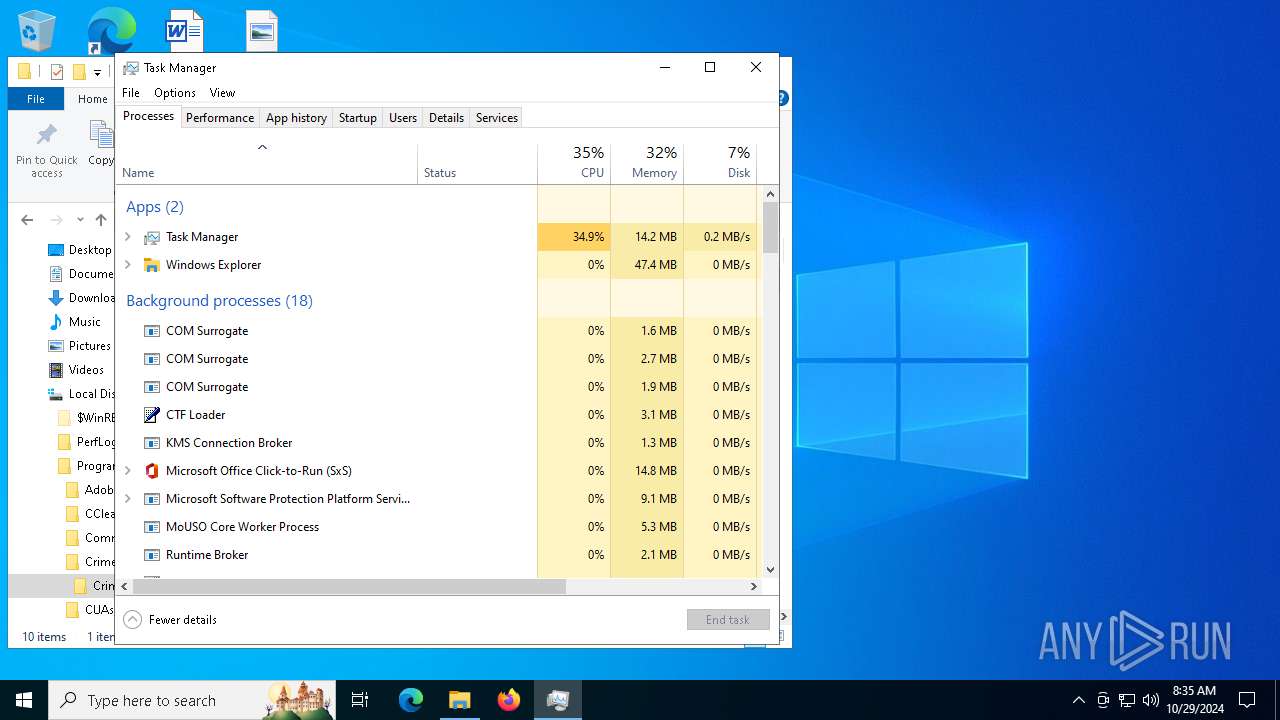Click Task Manager taskbar button
This screenshot has width=1280, height=720.
(x=558, y=700)
